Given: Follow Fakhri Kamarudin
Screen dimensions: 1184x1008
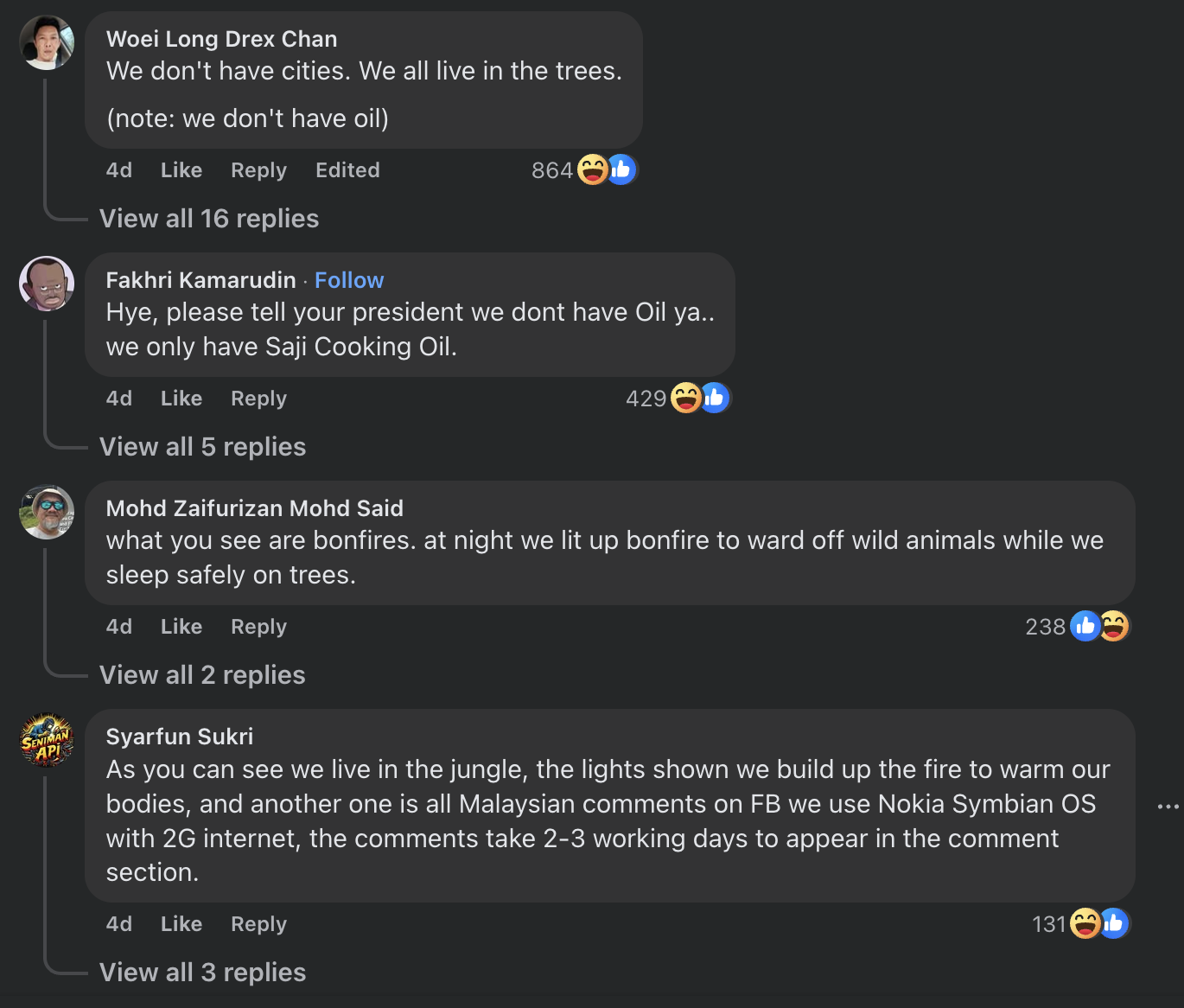Looking at the screenshot, I should [348, 280].
